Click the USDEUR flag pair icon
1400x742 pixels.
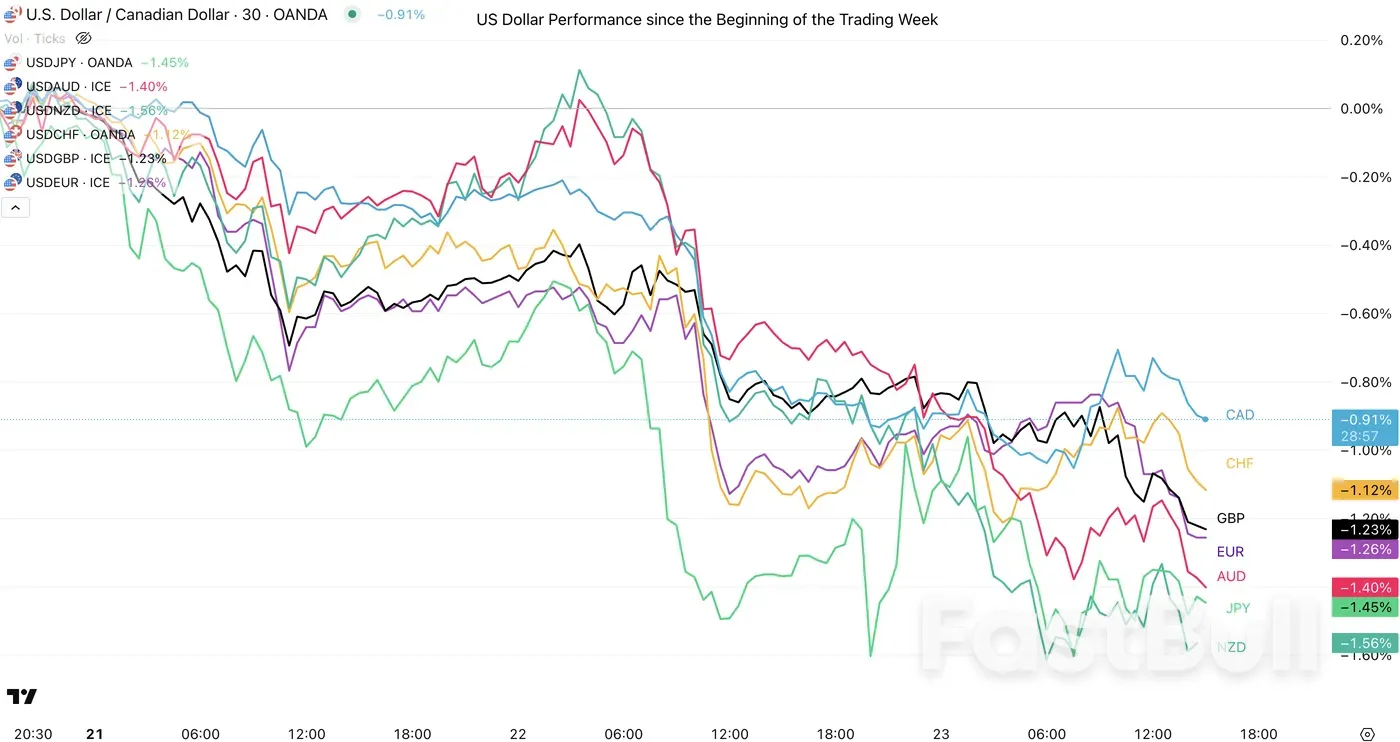[x=13, y=183]
